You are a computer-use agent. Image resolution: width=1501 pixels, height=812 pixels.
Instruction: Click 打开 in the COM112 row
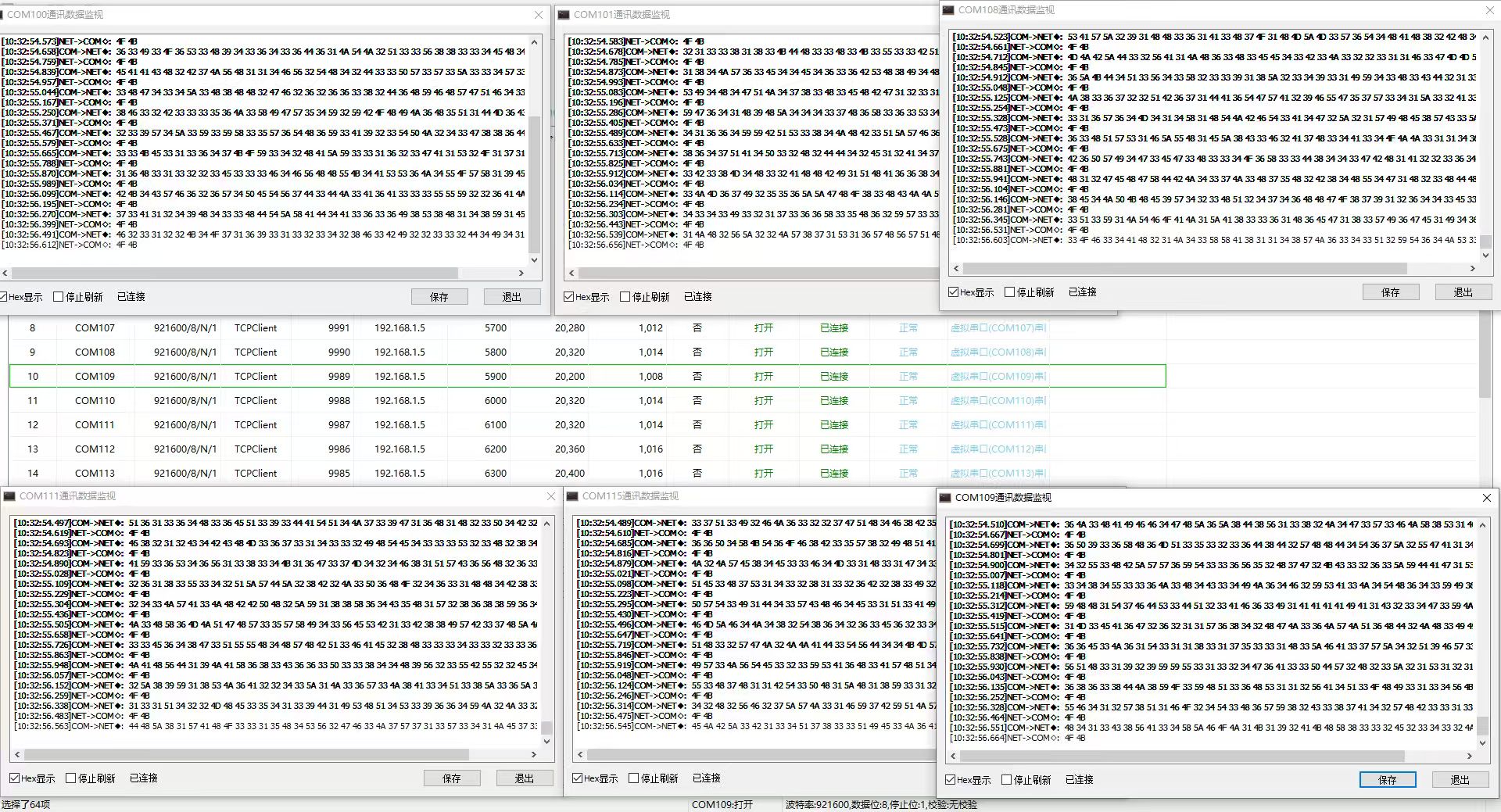click(763, 449)
